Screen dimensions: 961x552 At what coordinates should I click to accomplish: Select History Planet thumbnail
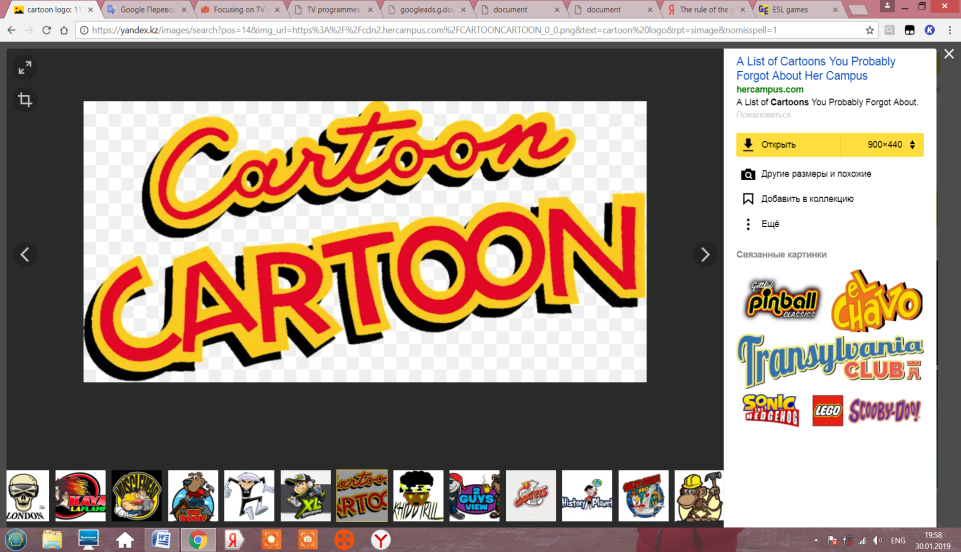587,496
